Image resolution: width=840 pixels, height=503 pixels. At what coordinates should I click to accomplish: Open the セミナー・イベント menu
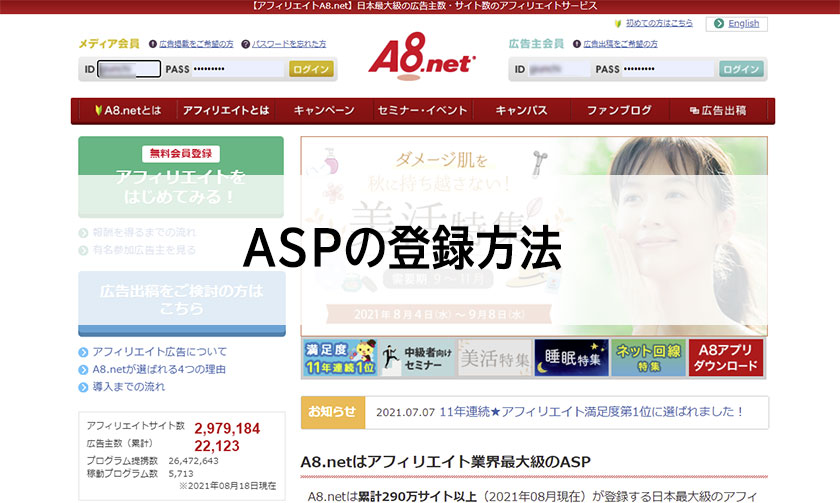[428, 111]
